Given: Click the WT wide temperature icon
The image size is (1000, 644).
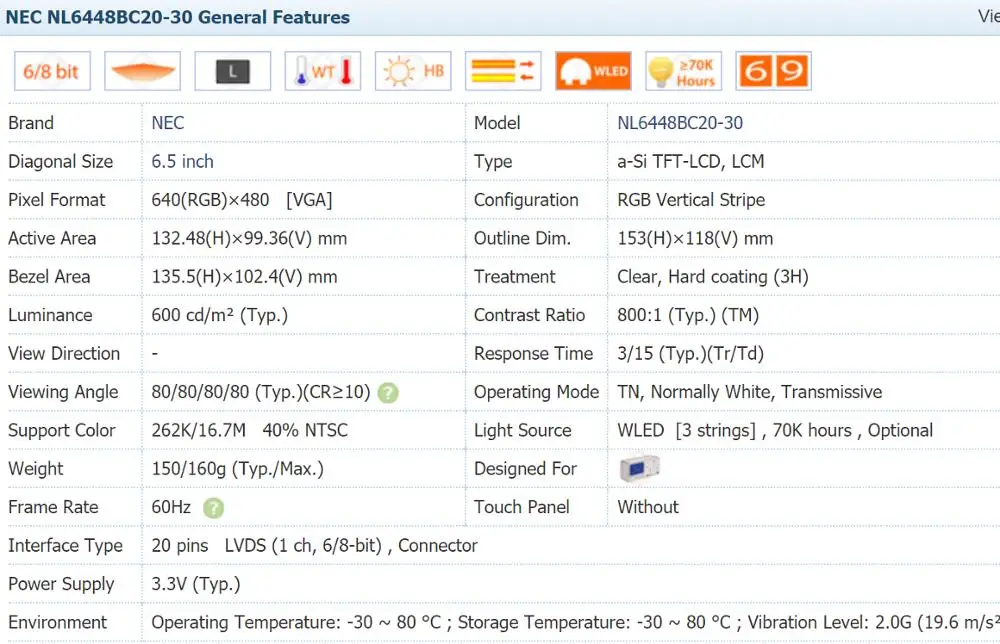Looking at the screenshot, I should pos(323,71).
